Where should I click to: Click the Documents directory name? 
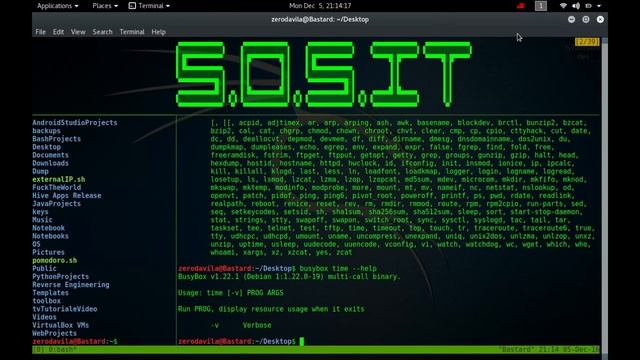point(51,155)
